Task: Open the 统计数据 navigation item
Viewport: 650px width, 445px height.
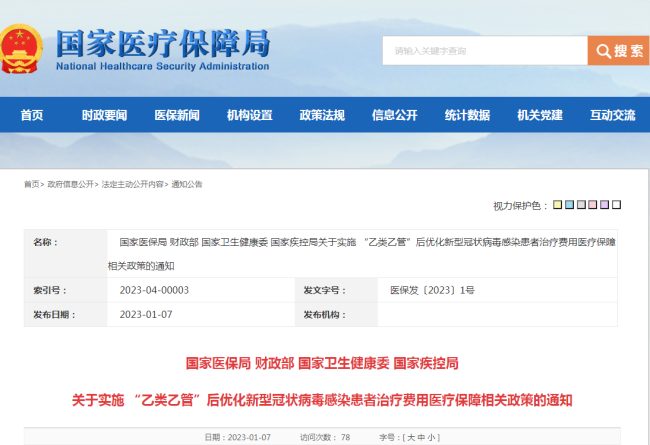Action: pyautogui.click(x=467, y=115)
